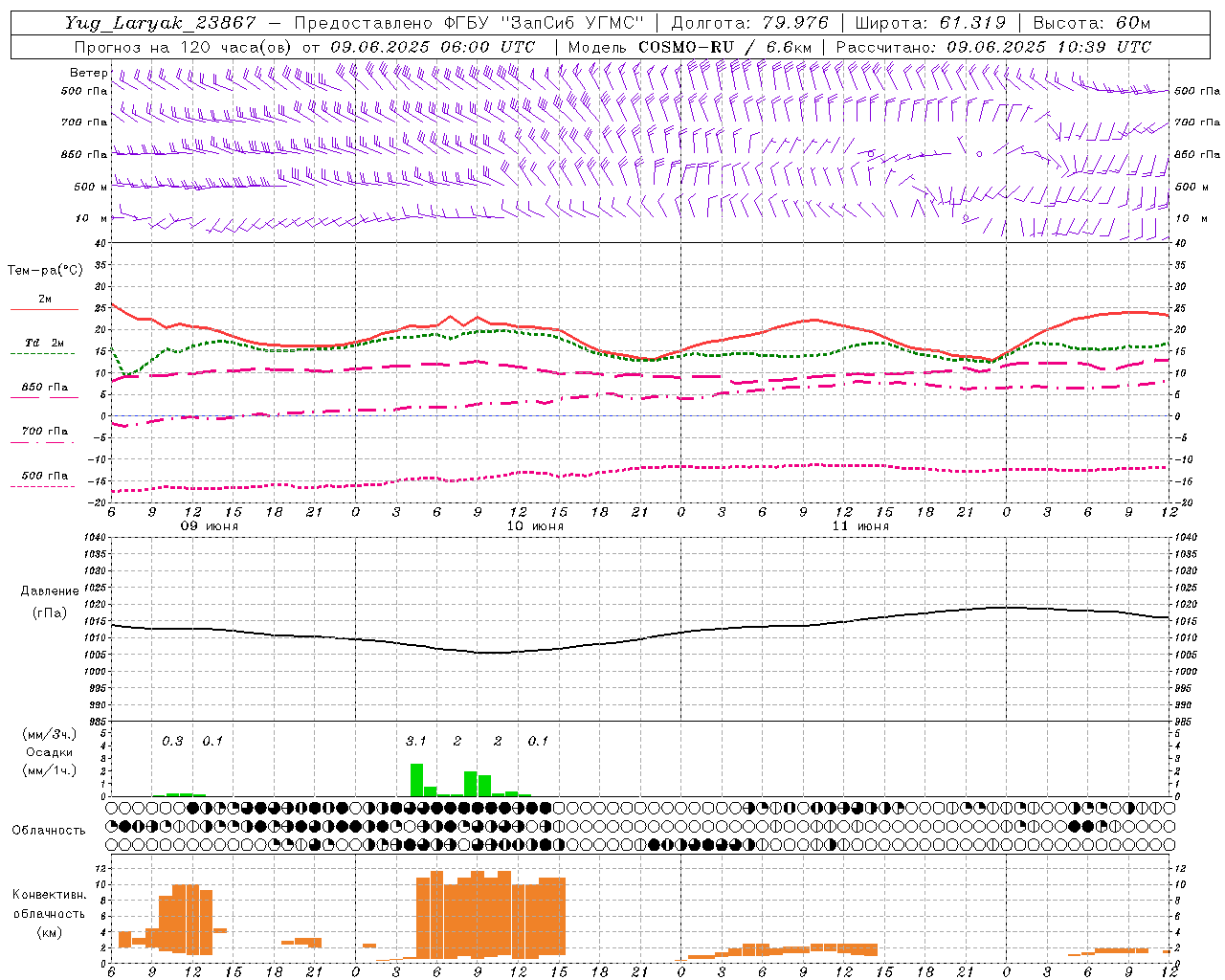Select the 'Рассчитано: 09.06.2025 10:39 UTC' timestamp
Image resolution: width=1225 pixels, height=980 pixels.
pyautogui.click(x=993, y=47)
